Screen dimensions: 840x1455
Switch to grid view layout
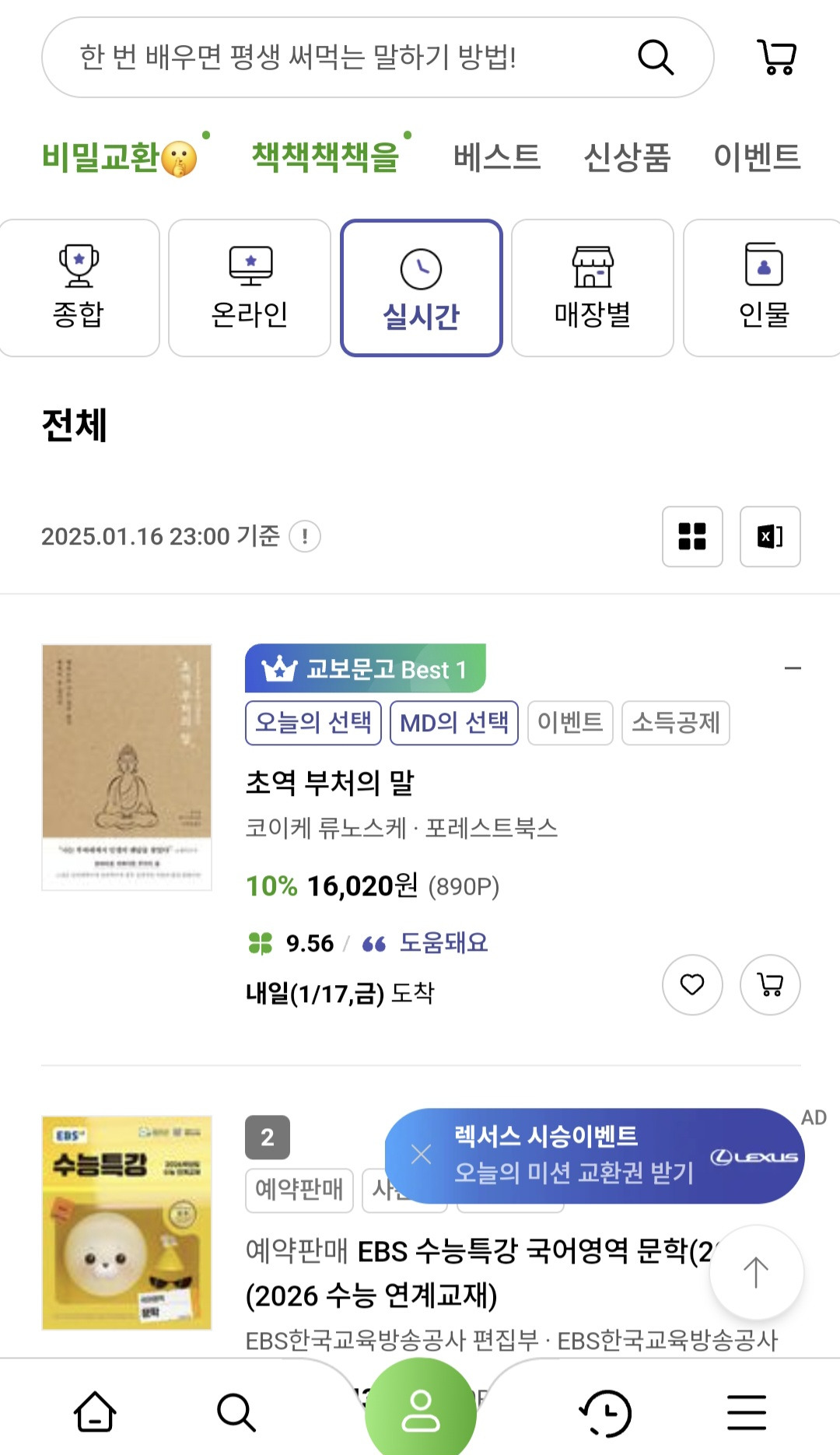[x=692, y=537]
